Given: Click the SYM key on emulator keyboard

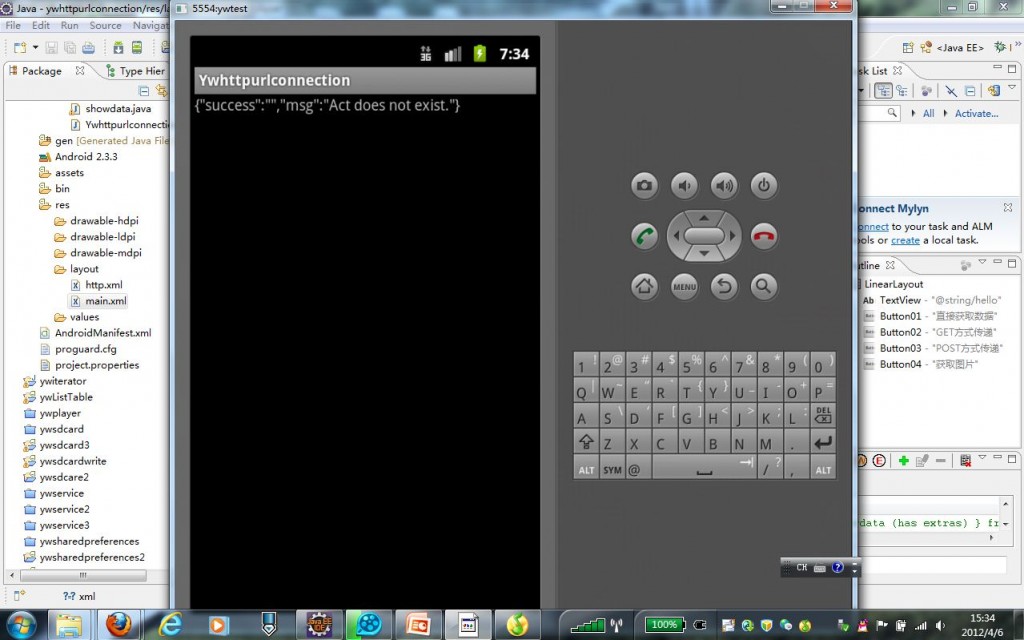Looking at the screenshot, I should 612,468.
